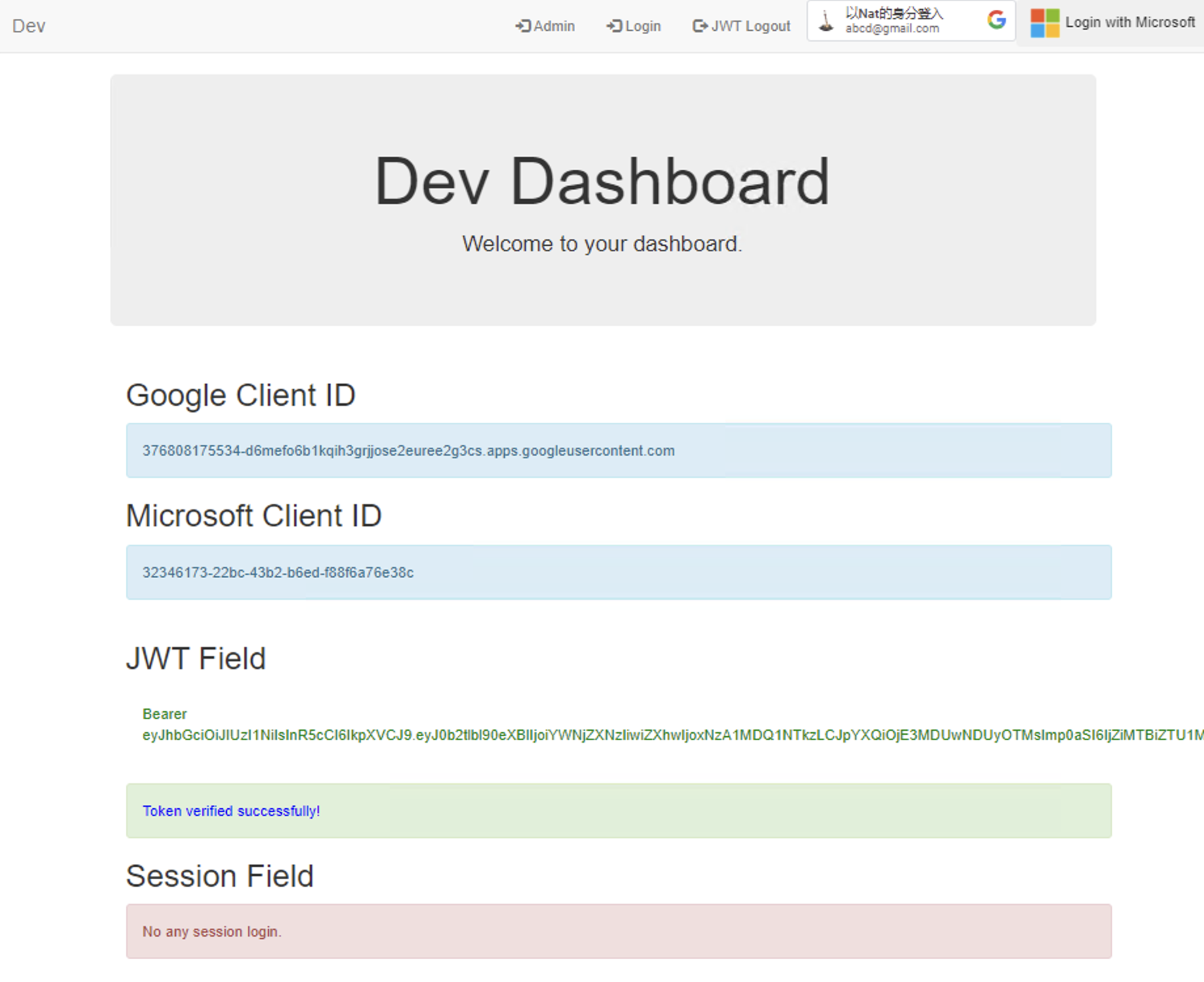Click the JWT Logout exit icon
This screenshot has height=982, width=1204.
pyautogui.click(x=700, y=26)
